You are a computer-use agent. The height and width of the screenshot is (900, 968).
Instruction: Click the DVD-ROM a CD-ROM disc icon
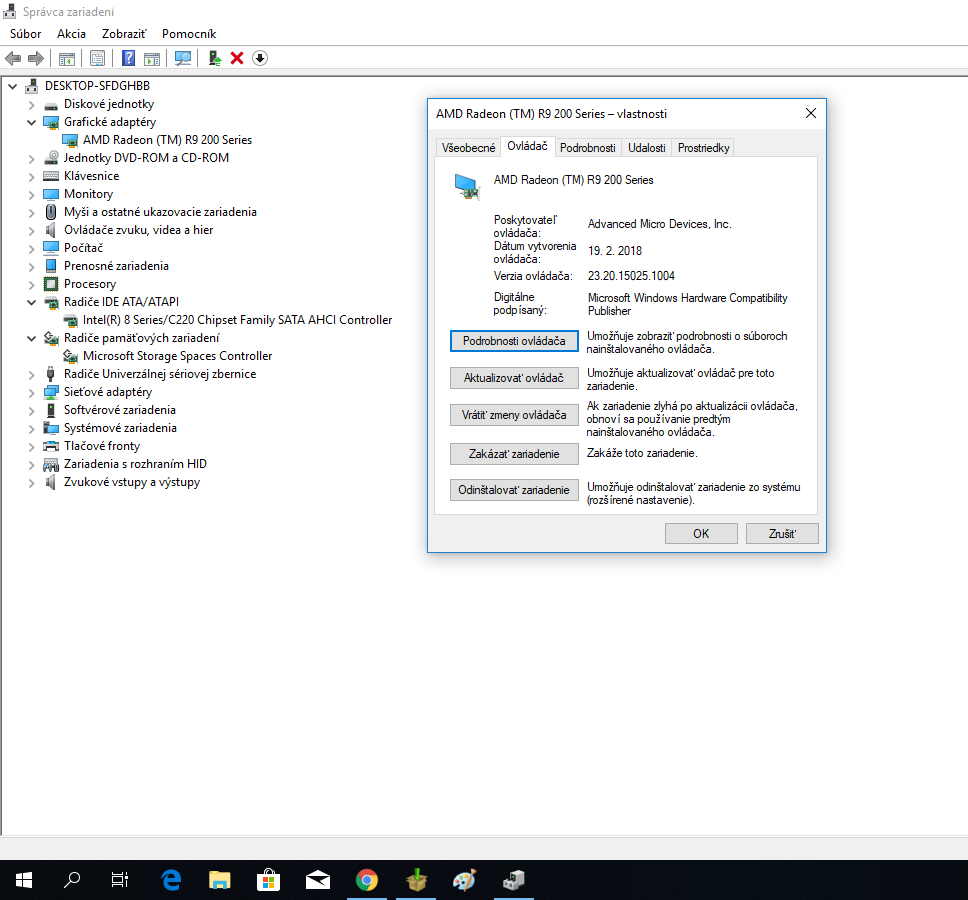[x=51, y=158]
